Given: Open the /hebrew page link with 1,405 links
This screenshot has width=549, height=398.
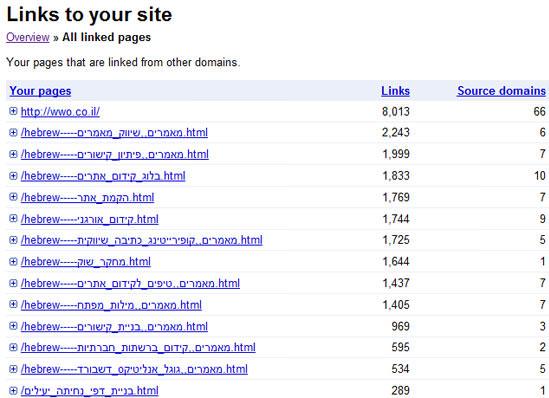Looking at the screenshot, I should click(111, 305).
